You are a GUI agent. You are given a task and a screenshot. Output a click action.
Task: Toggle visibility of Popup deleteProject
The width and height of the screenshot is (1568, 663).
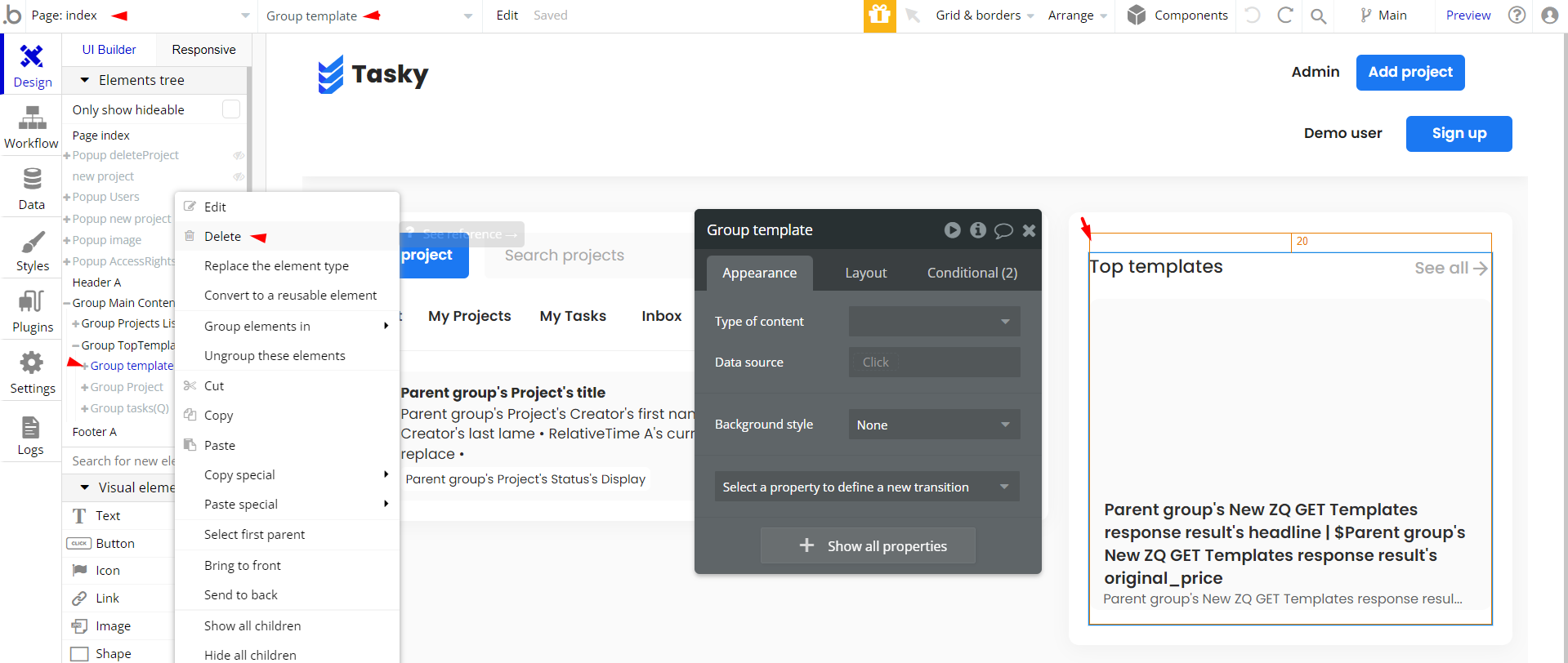[x=239, y=155]
